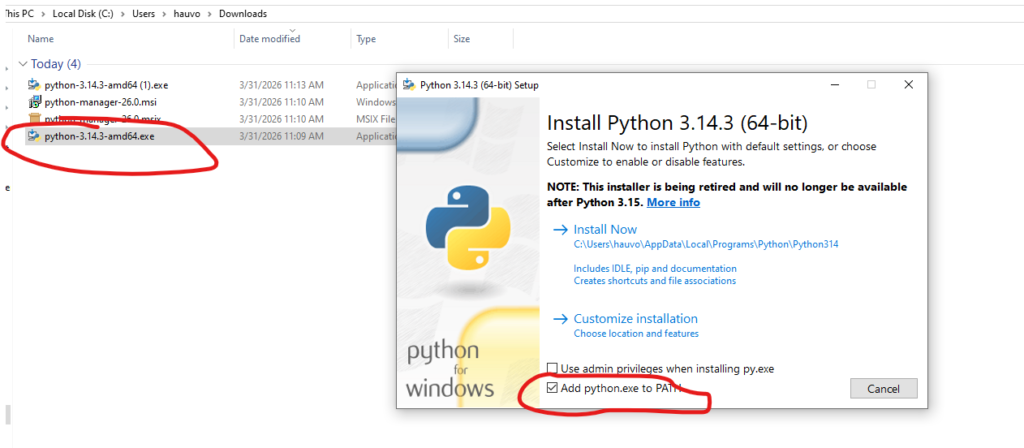
Task: Sort files by Date modified column
Action: pyautogui.click(x=269, y=39)
